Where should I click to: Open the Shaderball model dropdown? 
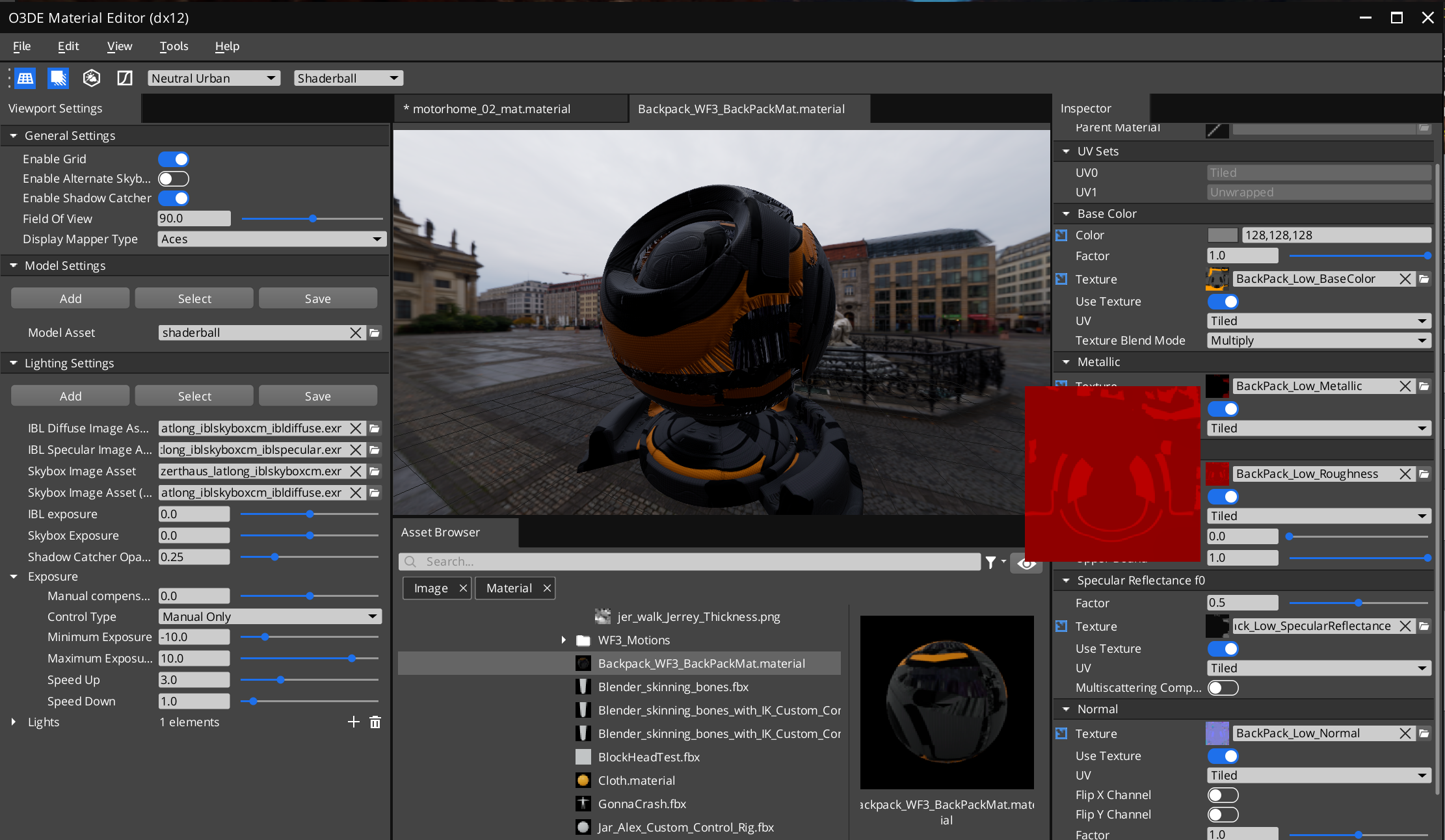click(349, 78)
